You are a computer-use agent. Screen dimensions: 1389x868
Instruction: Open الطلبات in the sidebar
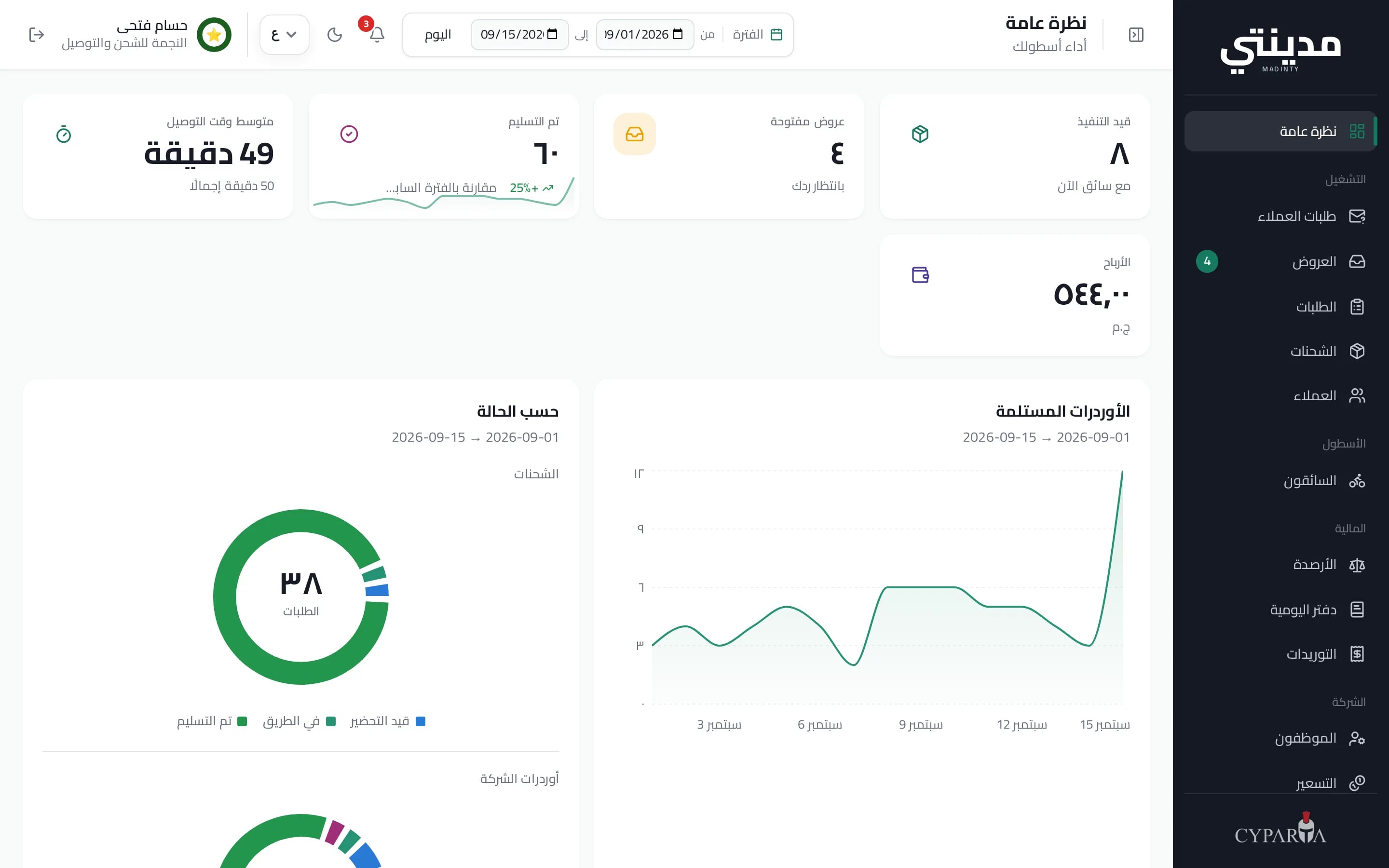point(1280,307)
